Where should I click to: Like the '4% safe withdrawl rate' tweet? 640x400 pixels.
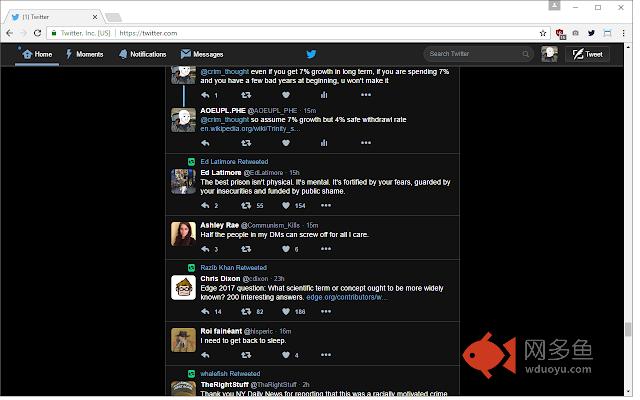click(286, 143)
